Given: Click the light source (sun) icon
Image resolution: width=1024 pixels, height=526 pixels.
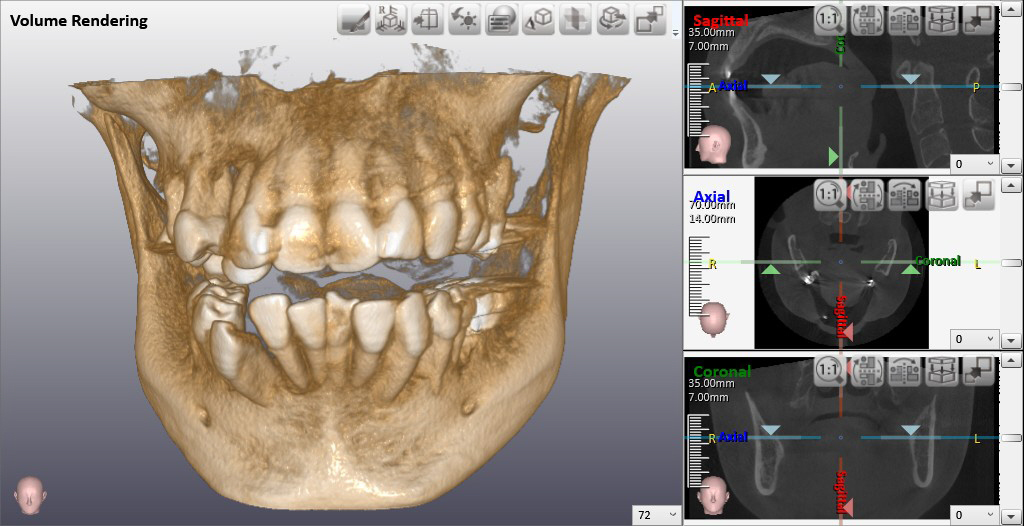Looking at the screenshot, I should pos(464,19).
